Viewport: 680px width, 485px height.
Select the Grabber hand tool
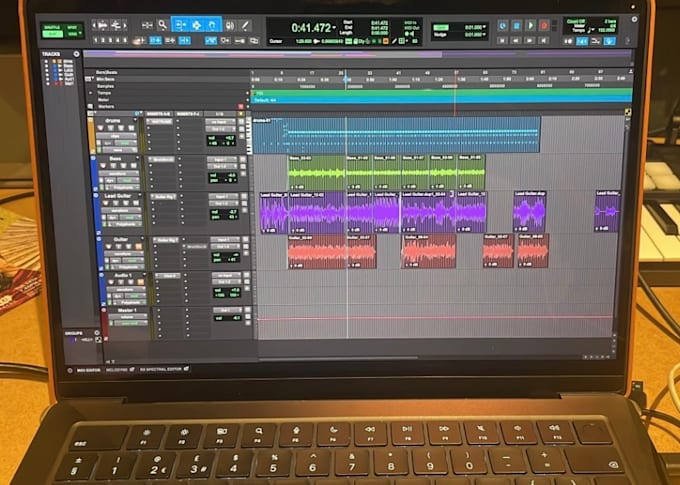point(212,25)
